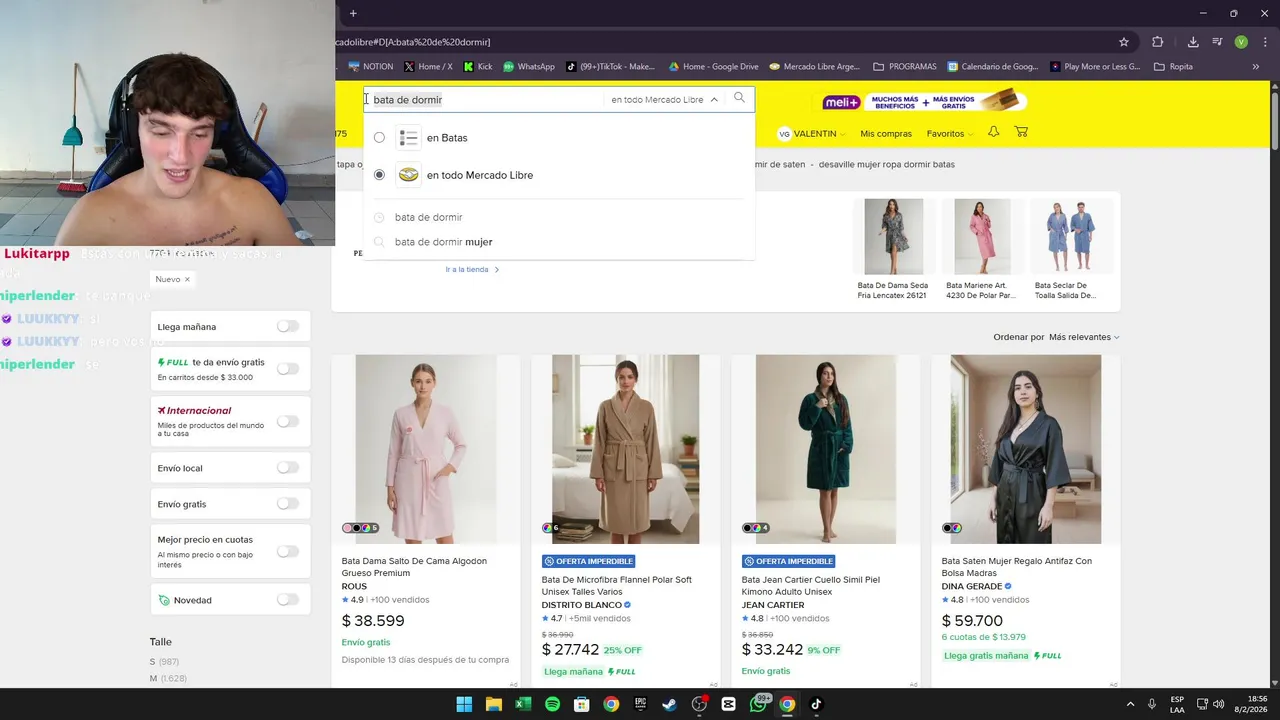Choose the "bata de dormir mujer" suggestion
This screenshot has width=1280, height=720.
pyautogui.click(x=443, y=242)
